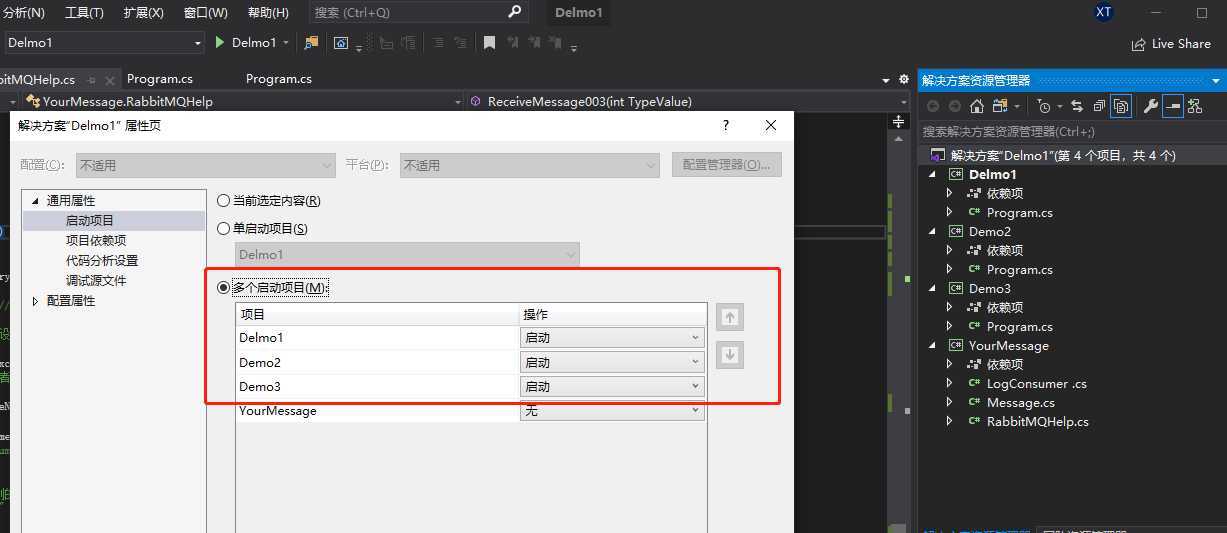Start debugging with green play arrow

click(x=221, y=42)
